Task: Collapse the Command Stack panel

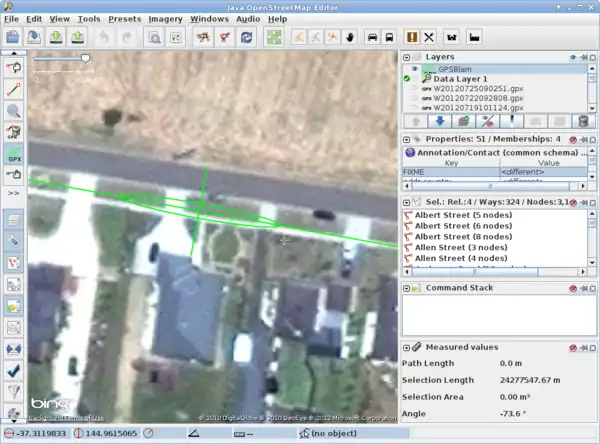Action: [x=408, y=288]
